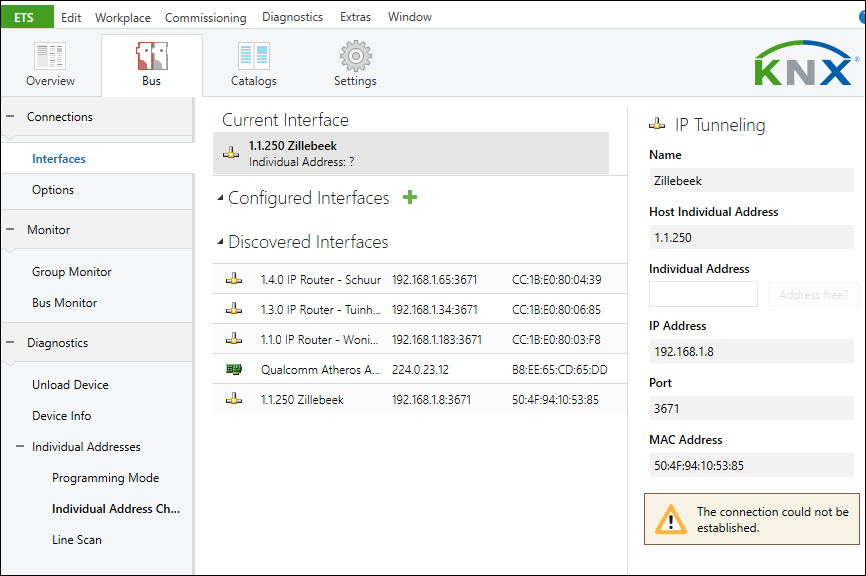
Task: Collapse the Individual Addresses subtree
Action: (x=20, y=446)
